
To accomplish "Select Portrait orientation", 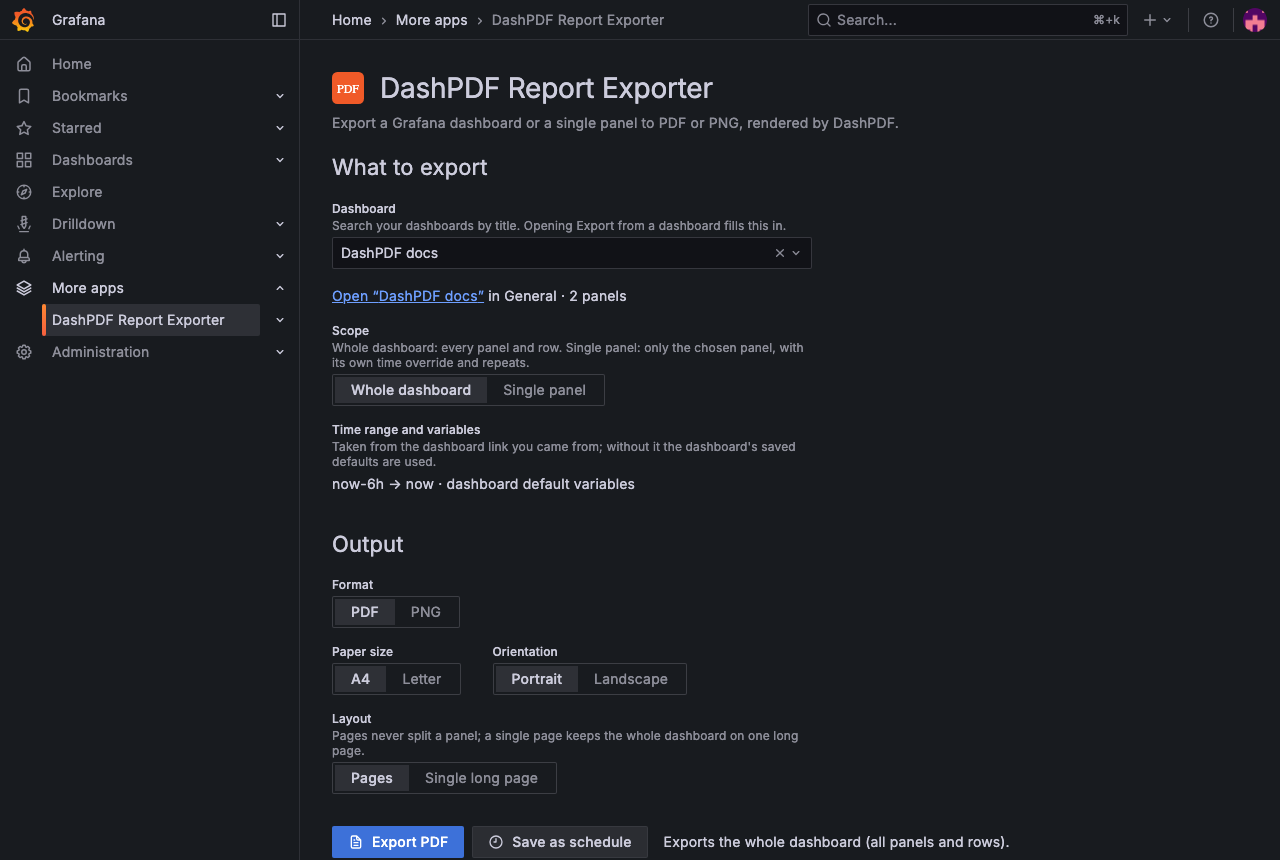I will tap(537, 679).
